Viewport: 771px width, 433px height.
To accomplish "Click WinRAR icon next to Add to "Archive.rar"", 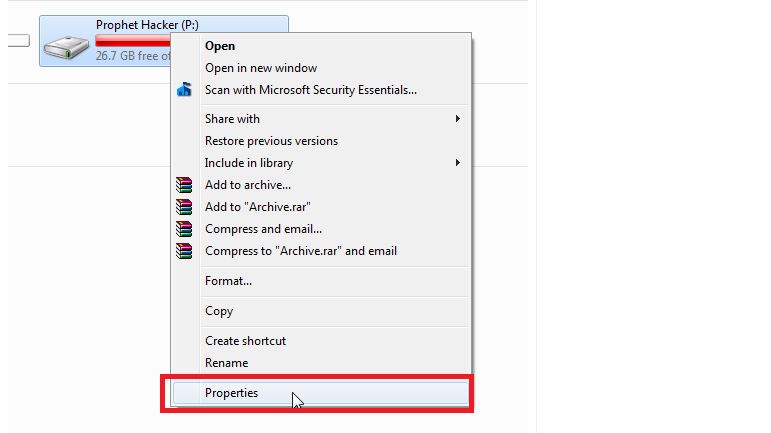I will pyautogui.click(x=184, y=207).
